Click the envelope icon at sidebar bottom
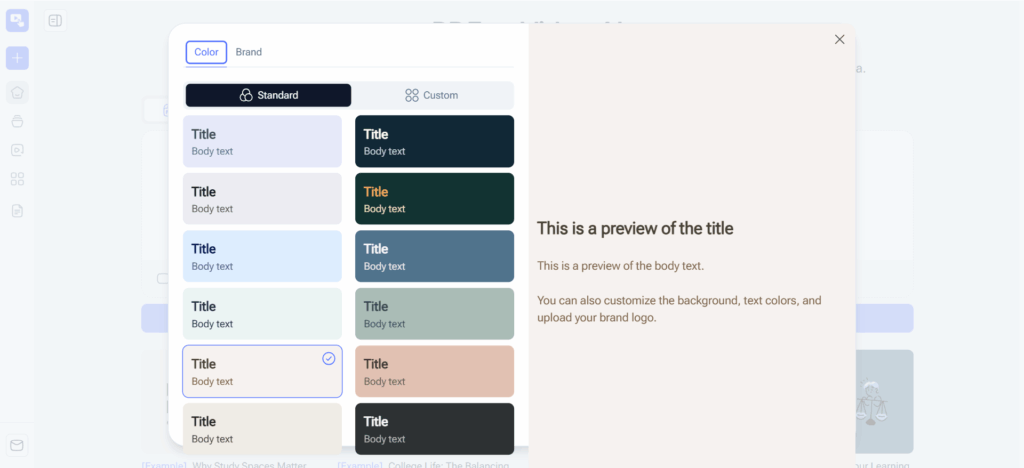1024x468 pixels. [17, 445]
